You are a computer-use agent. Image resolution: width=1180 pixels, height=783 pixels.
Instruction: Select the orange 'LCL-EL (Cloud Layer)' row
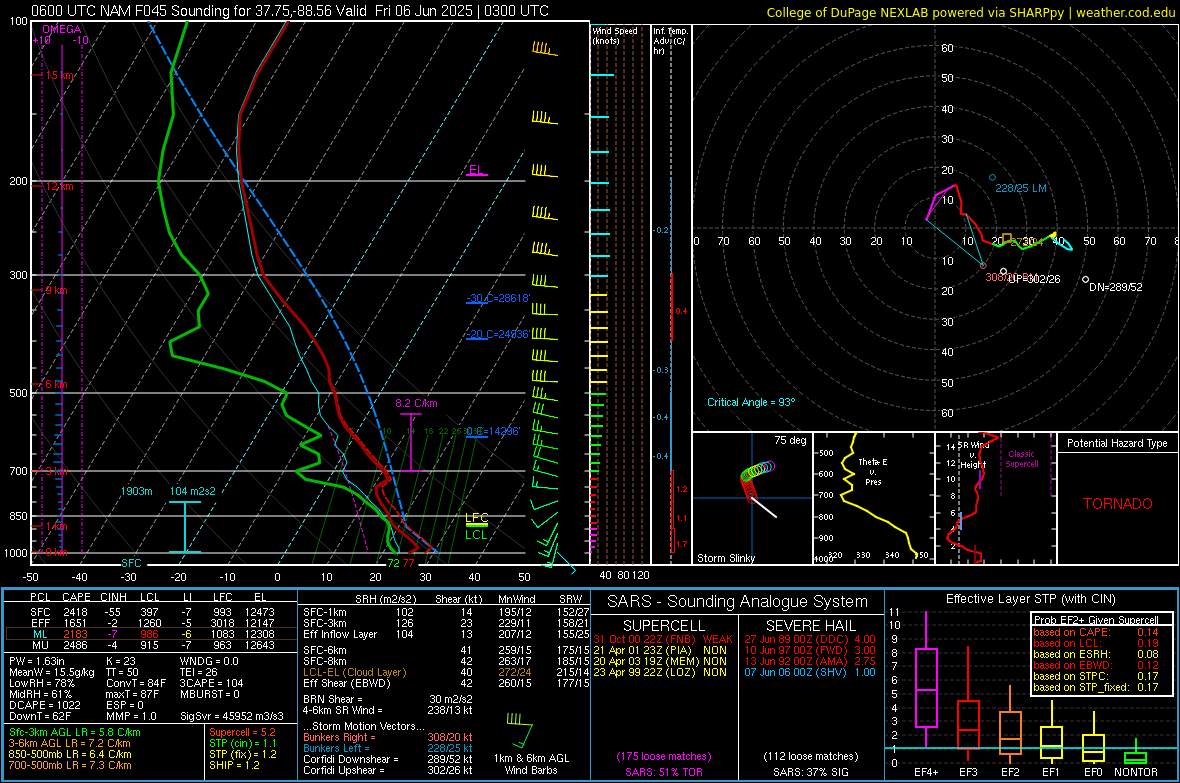coord(446,672)
